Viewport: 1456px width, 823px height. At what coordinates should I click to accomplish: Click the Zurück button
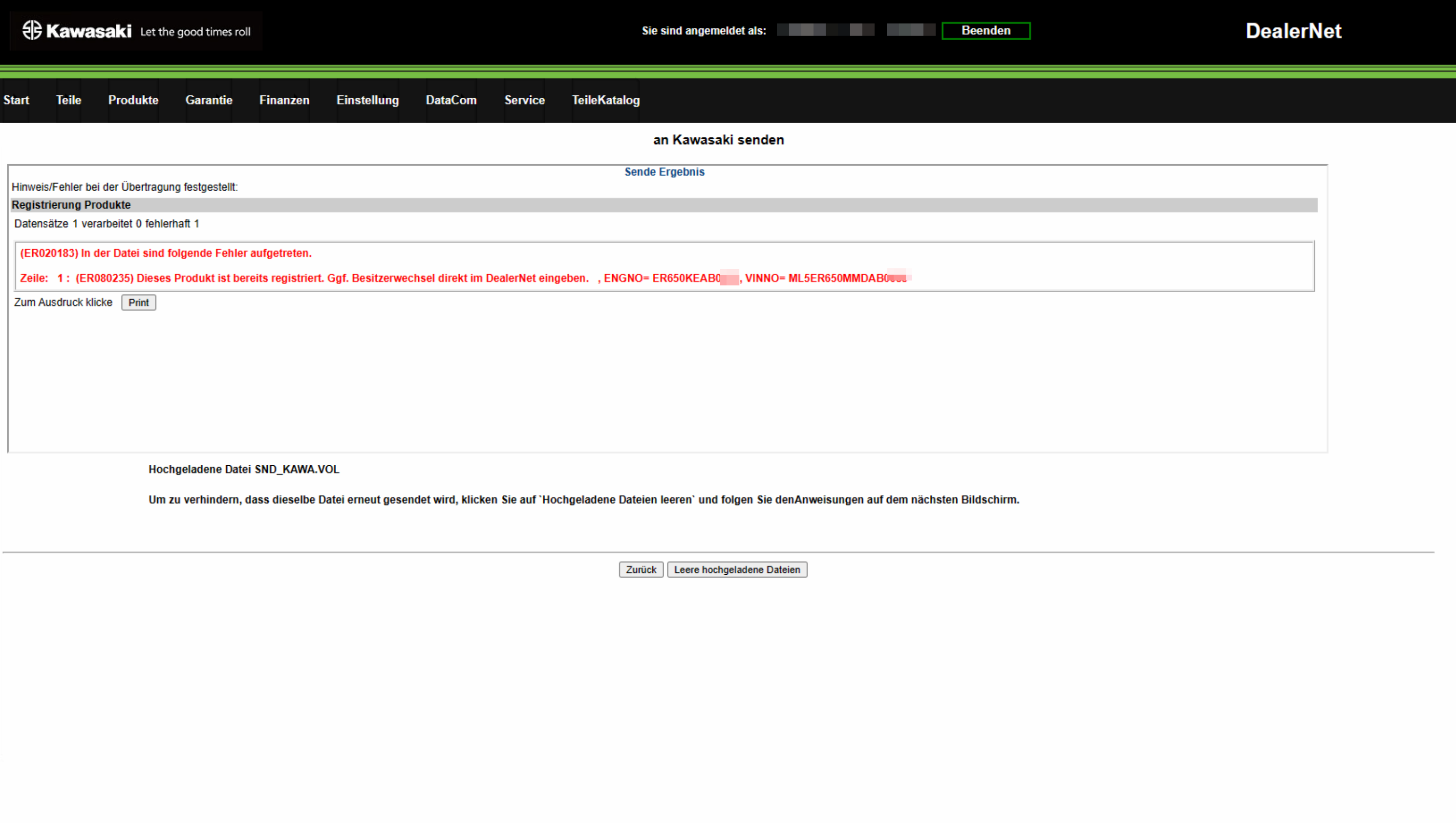coord(641,569)
